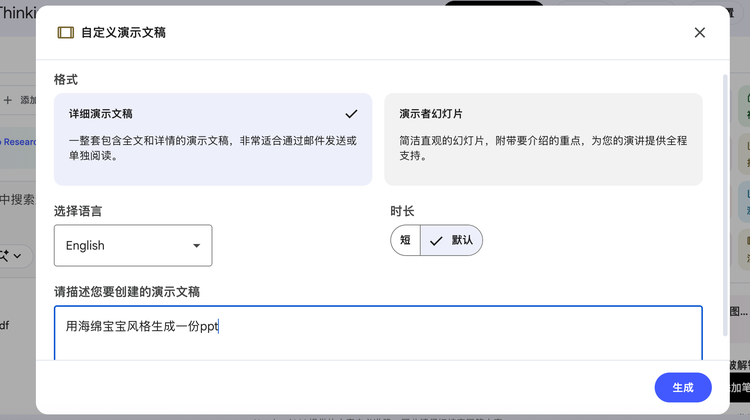
Task: Choose the 默认 duration option
Action: (x=452, y=240)
